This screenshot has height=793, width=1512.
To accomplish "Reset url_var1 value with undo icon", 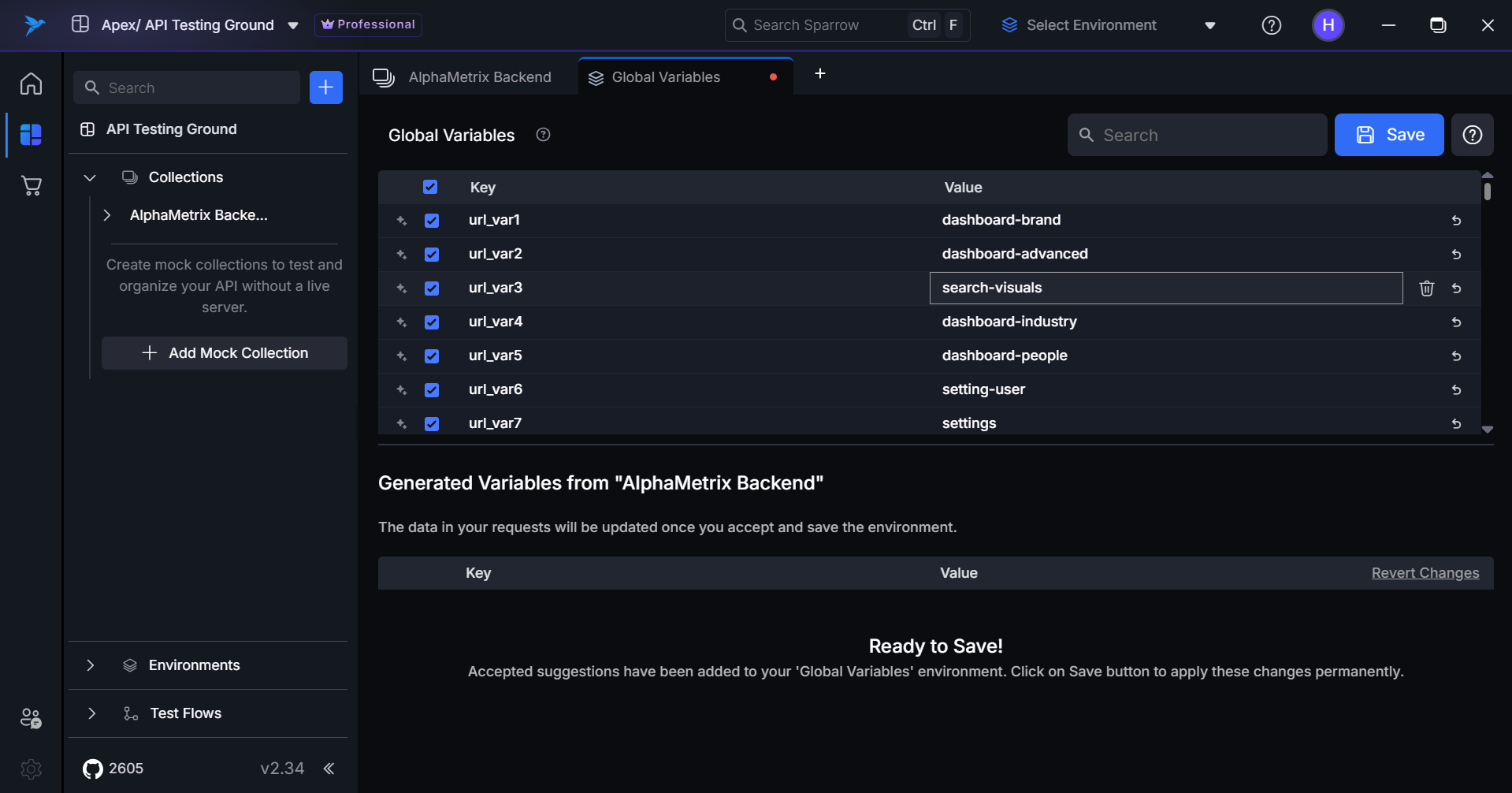I will pyautogui.click(x=1456, y=221).
